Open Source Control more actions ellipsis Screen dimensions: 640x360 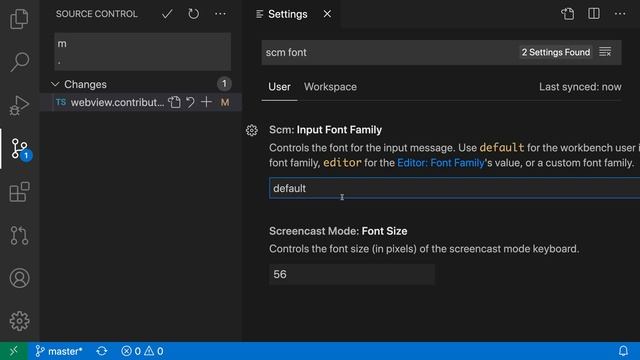coord(220,14)
